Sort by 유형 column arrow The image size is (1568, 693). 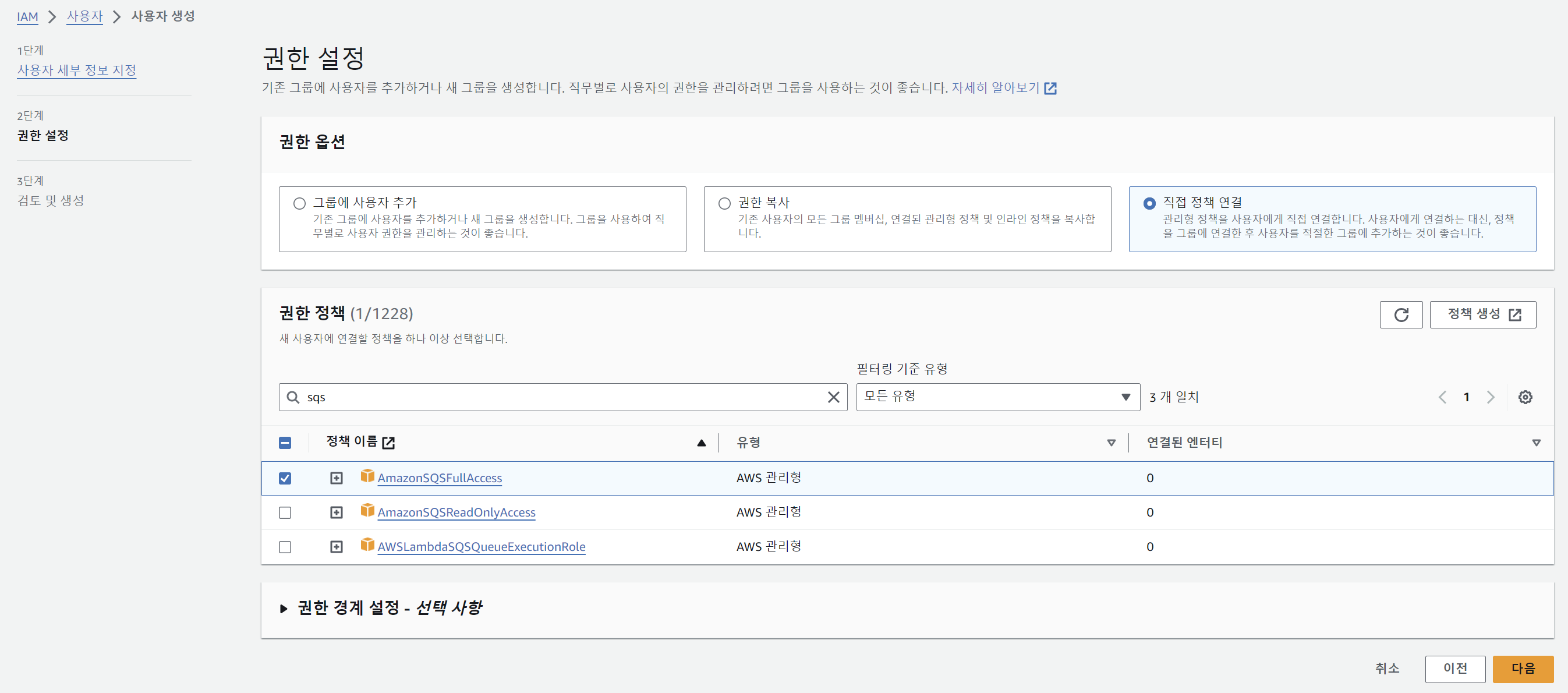1111,443
